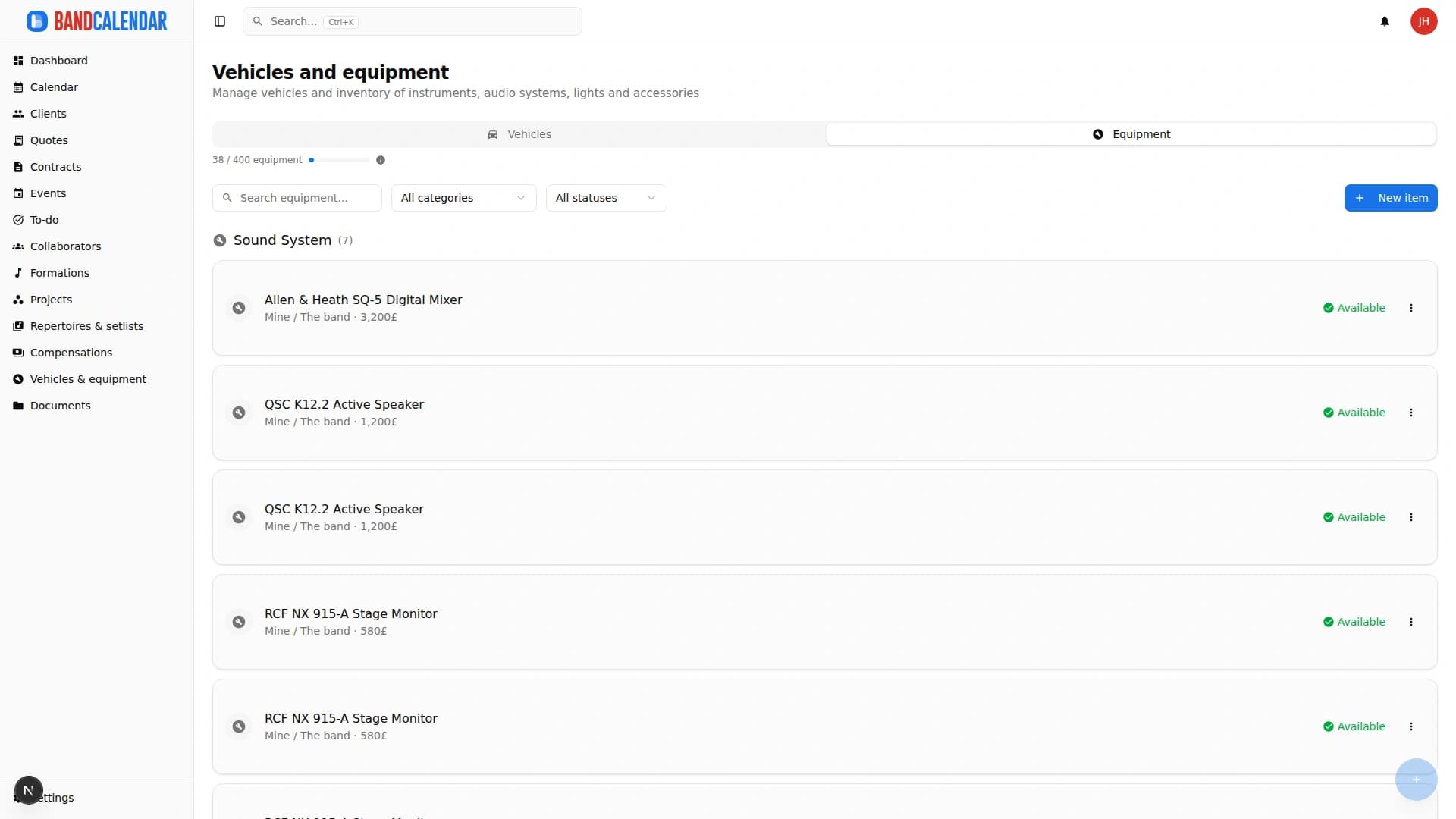Click the BandCalendar logo icon
This screenshot has width=1456, height=819.
click(x=36, y=21)
